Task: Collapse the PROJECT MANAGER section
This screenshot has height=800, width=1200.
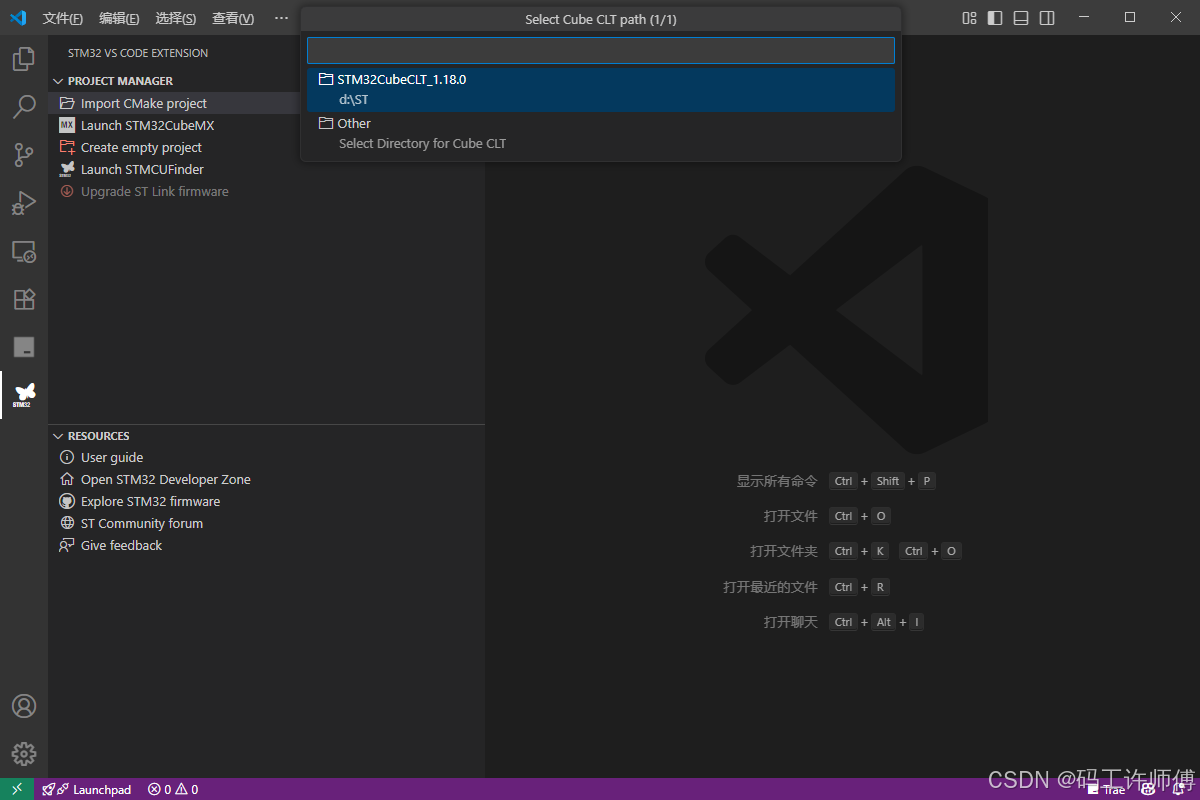Action: pyautogui.click(x=57, y=81)
